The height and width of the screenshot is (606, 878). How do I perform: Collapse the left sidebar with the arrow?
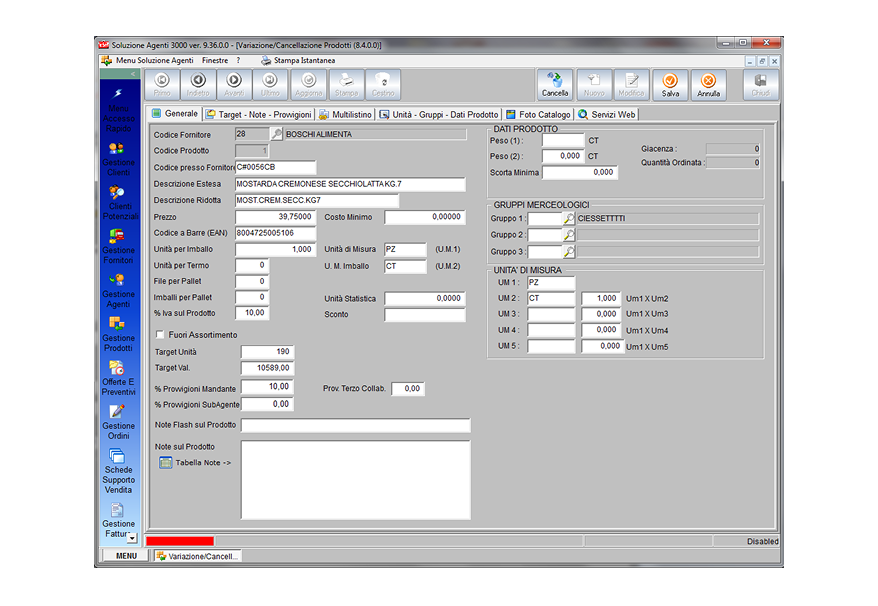132,74
